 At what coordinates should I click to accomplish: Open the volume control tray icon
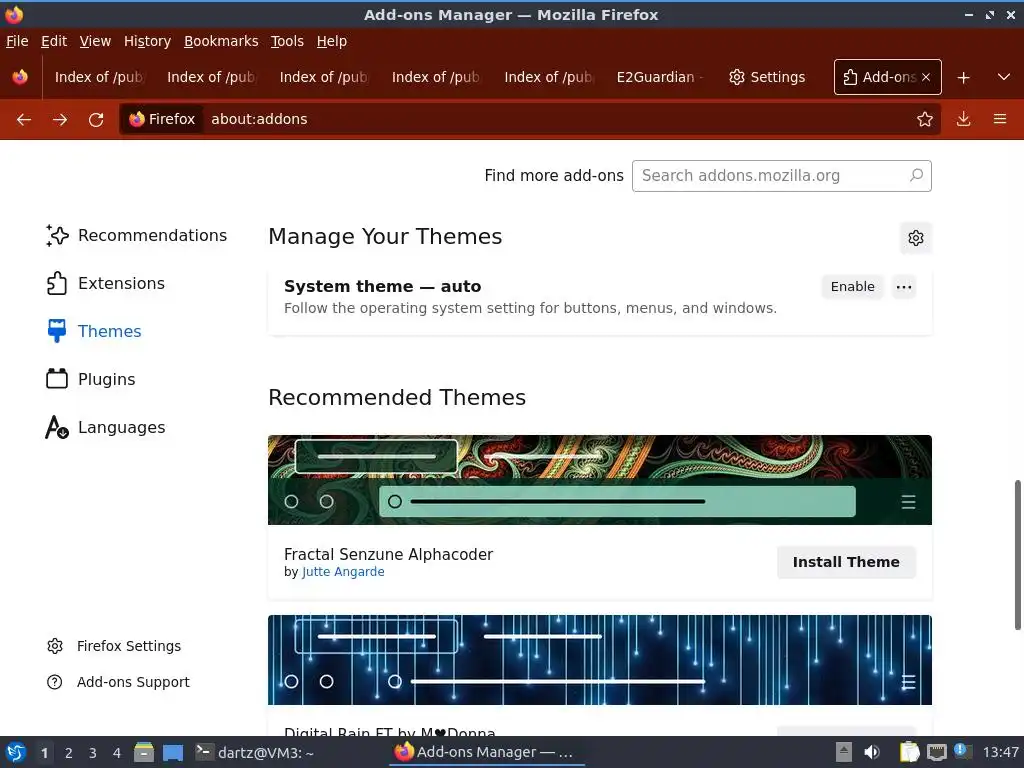coord(872,752)
